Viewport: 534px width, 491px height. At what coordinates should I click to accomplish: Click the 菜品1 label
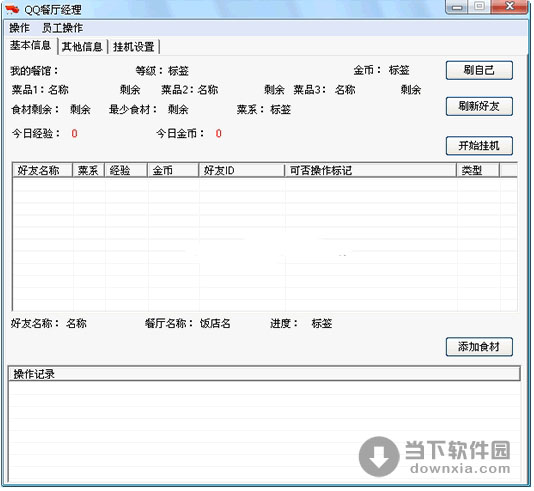[x=28, y=90]
